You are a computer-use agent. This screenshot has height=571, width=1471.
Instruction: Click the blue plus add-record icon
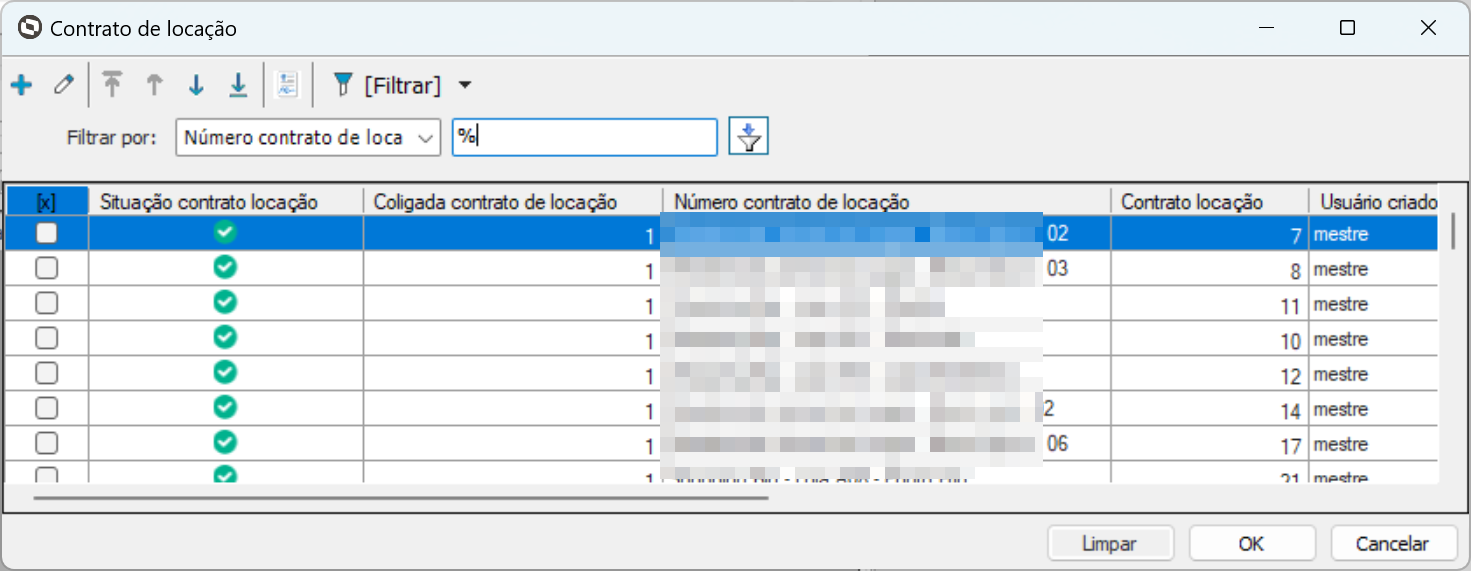pos(21,86)
